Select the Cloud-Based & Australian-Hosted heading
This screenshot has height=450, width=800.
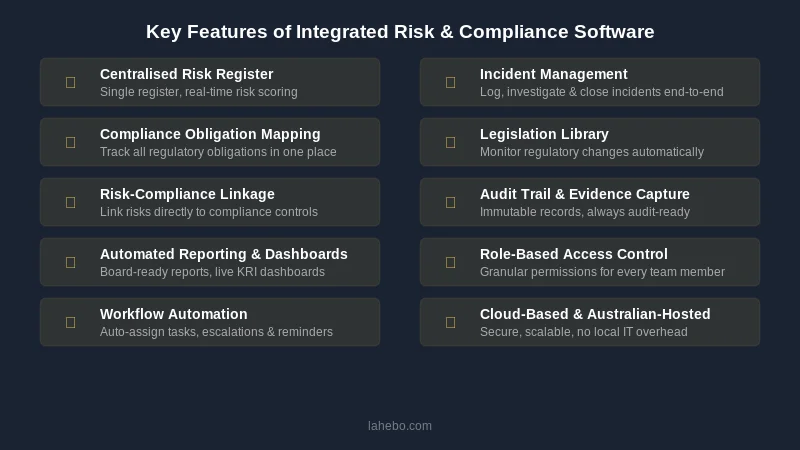[x=595, y=314]
